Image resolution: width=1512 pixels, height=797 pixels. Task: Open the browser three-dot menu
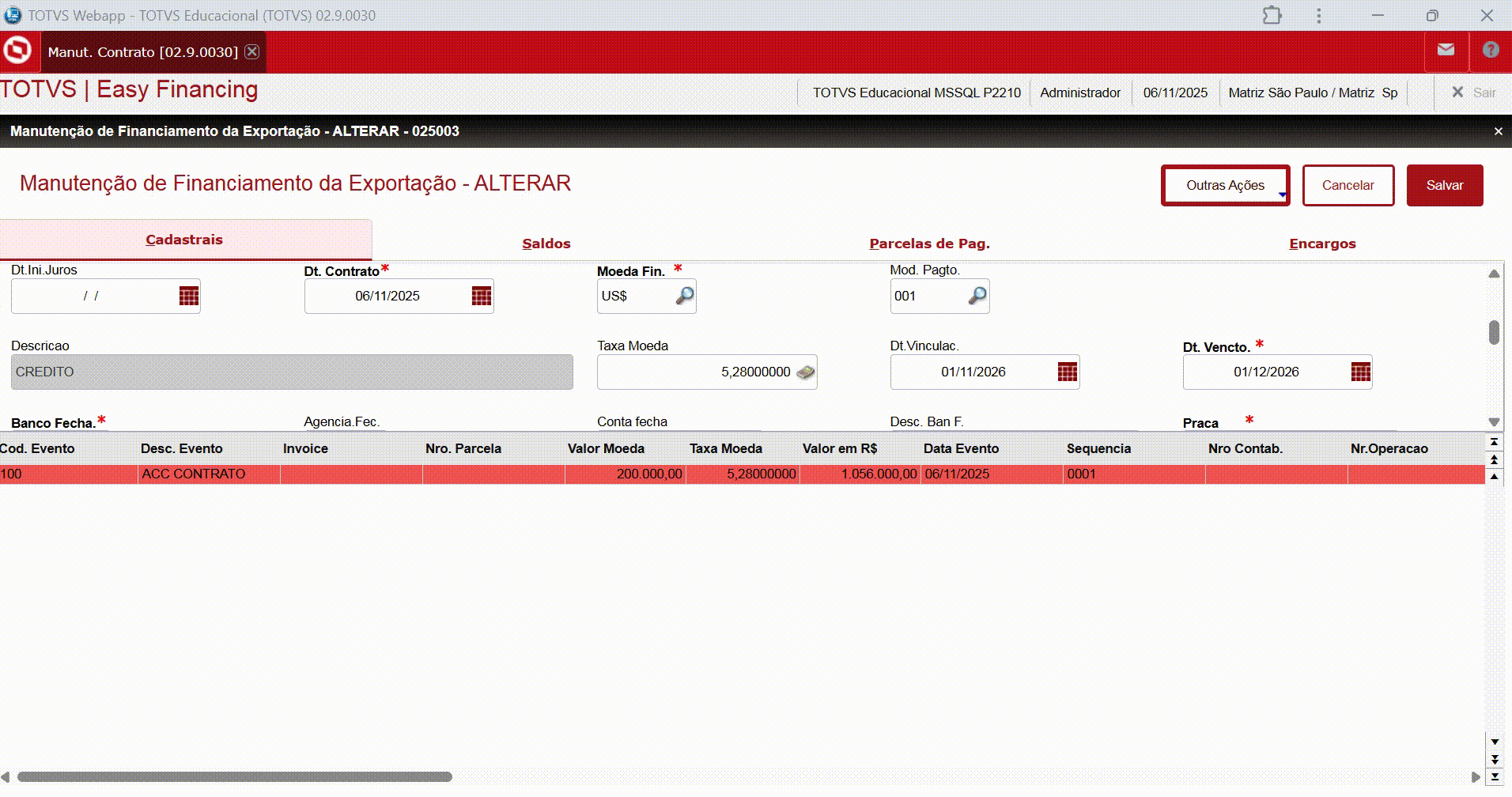[1318, 15]
